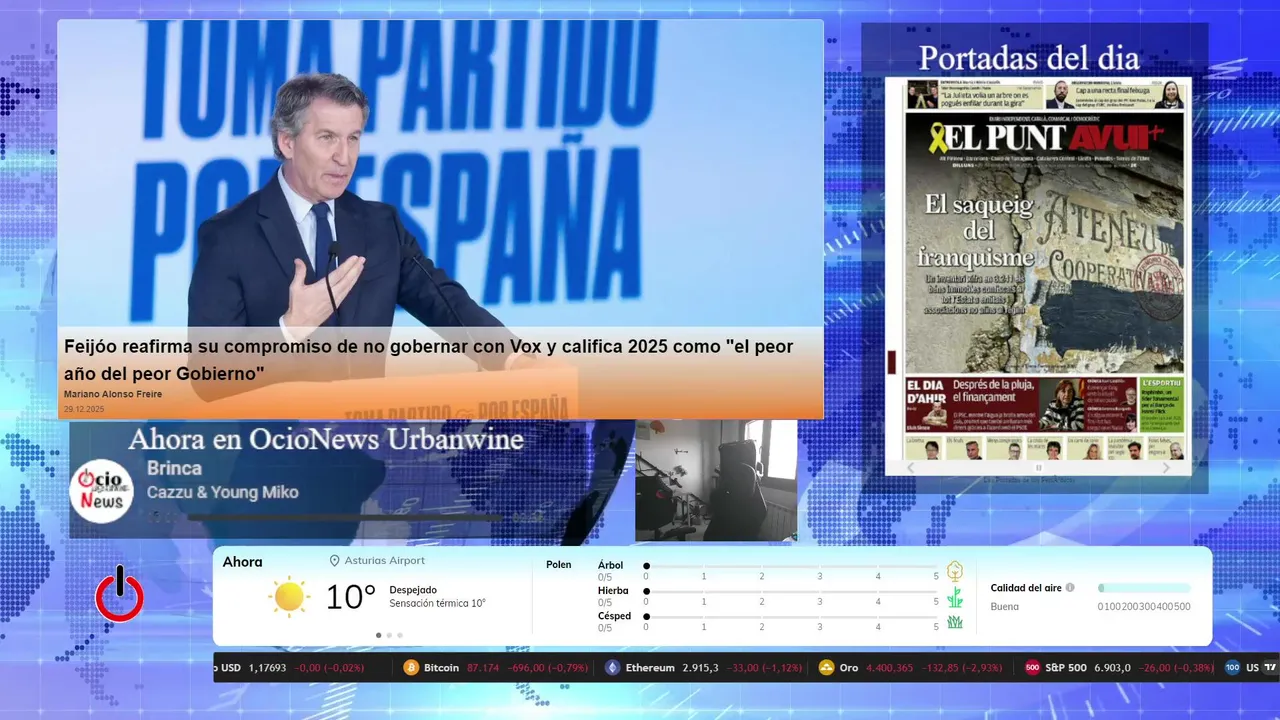Click the Ethereum diamond icon in ticker

click(613, 668)
